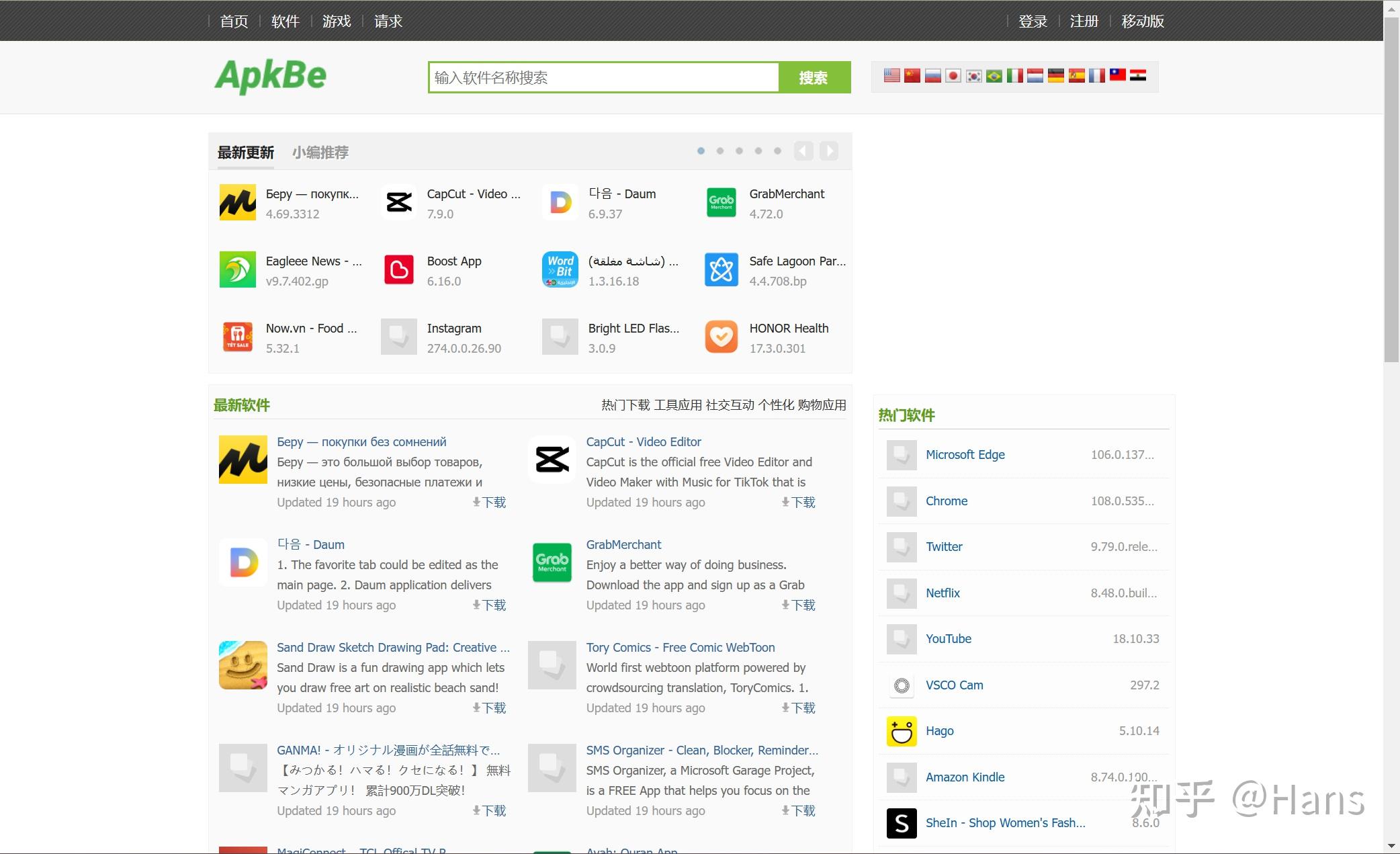Switch language via the Japanese flag
Viewport: 1400px width, 854px height.
(953, 76)
